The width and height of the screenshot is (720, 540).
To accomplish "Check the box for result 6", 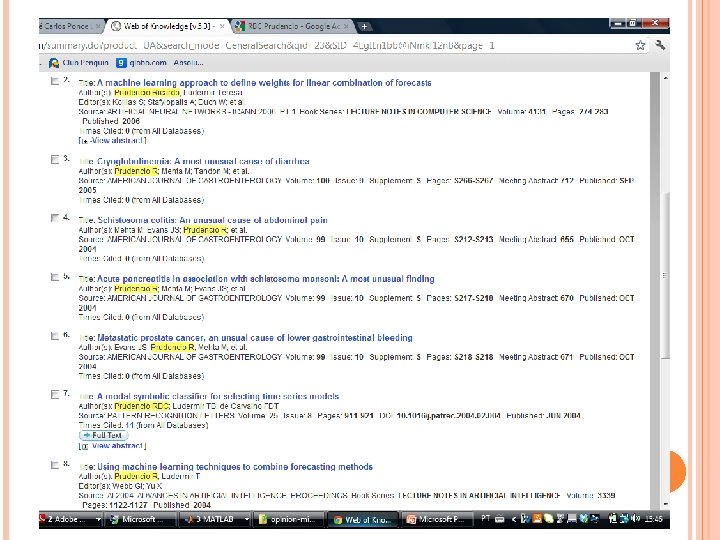I will pos(55,336).
